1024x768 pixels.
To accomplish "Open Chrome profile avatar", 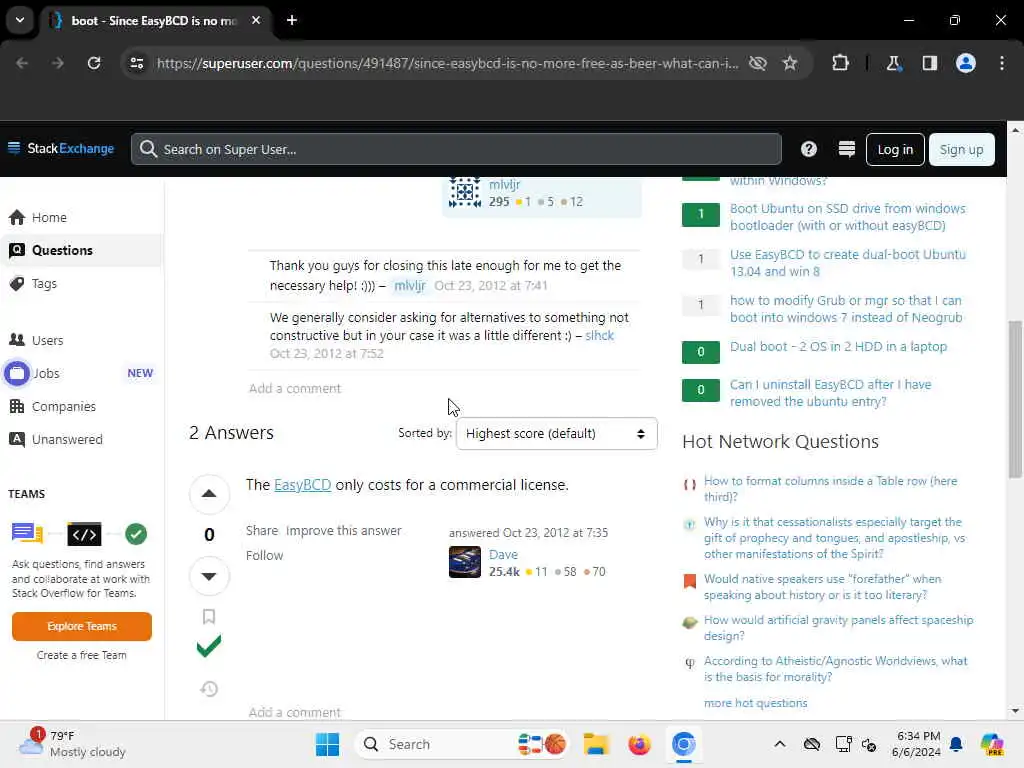I will pos(966,63).
